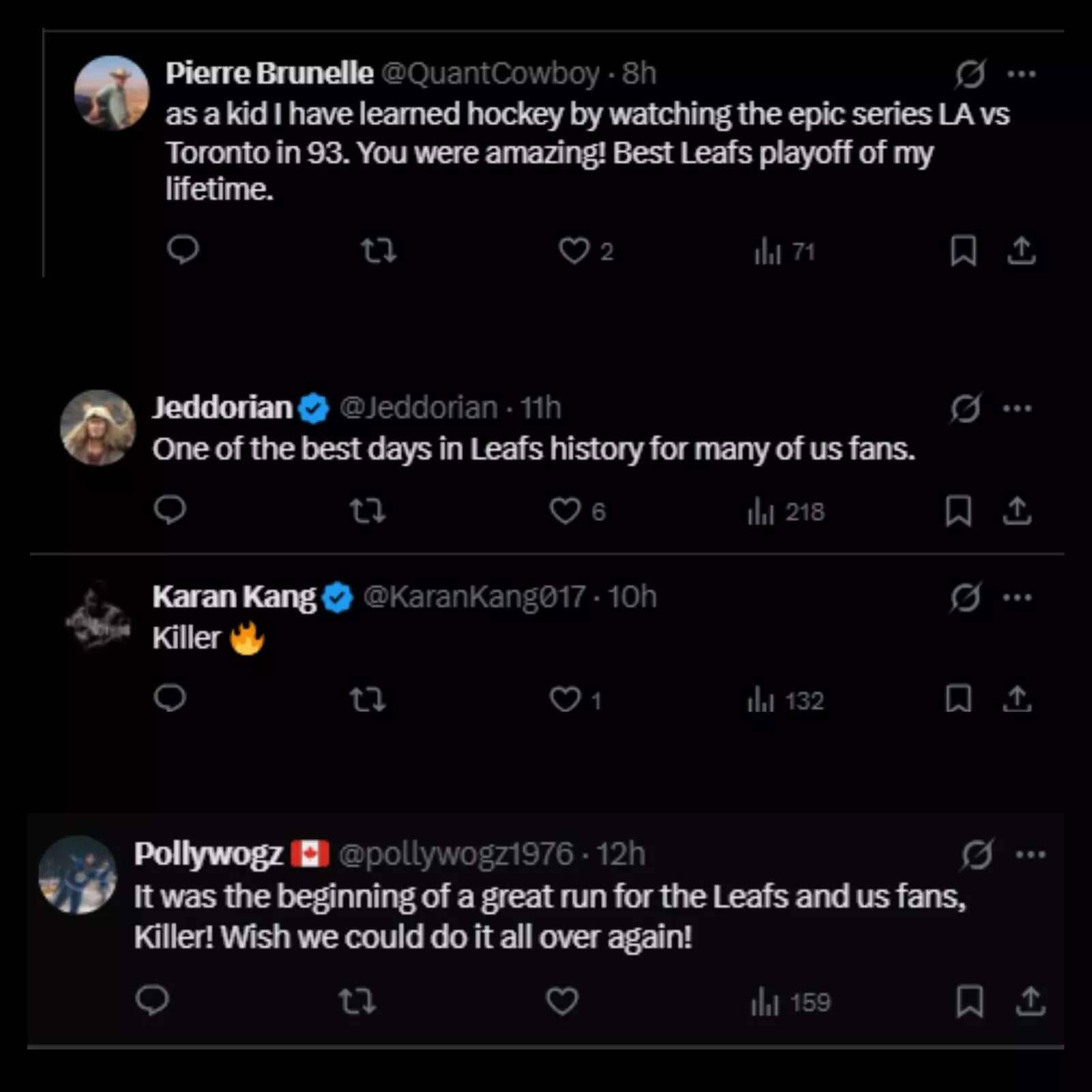Click Pierre Brunelle's profile picture
This screenshot has width=1092, height=1092.
tap(112, 93)
